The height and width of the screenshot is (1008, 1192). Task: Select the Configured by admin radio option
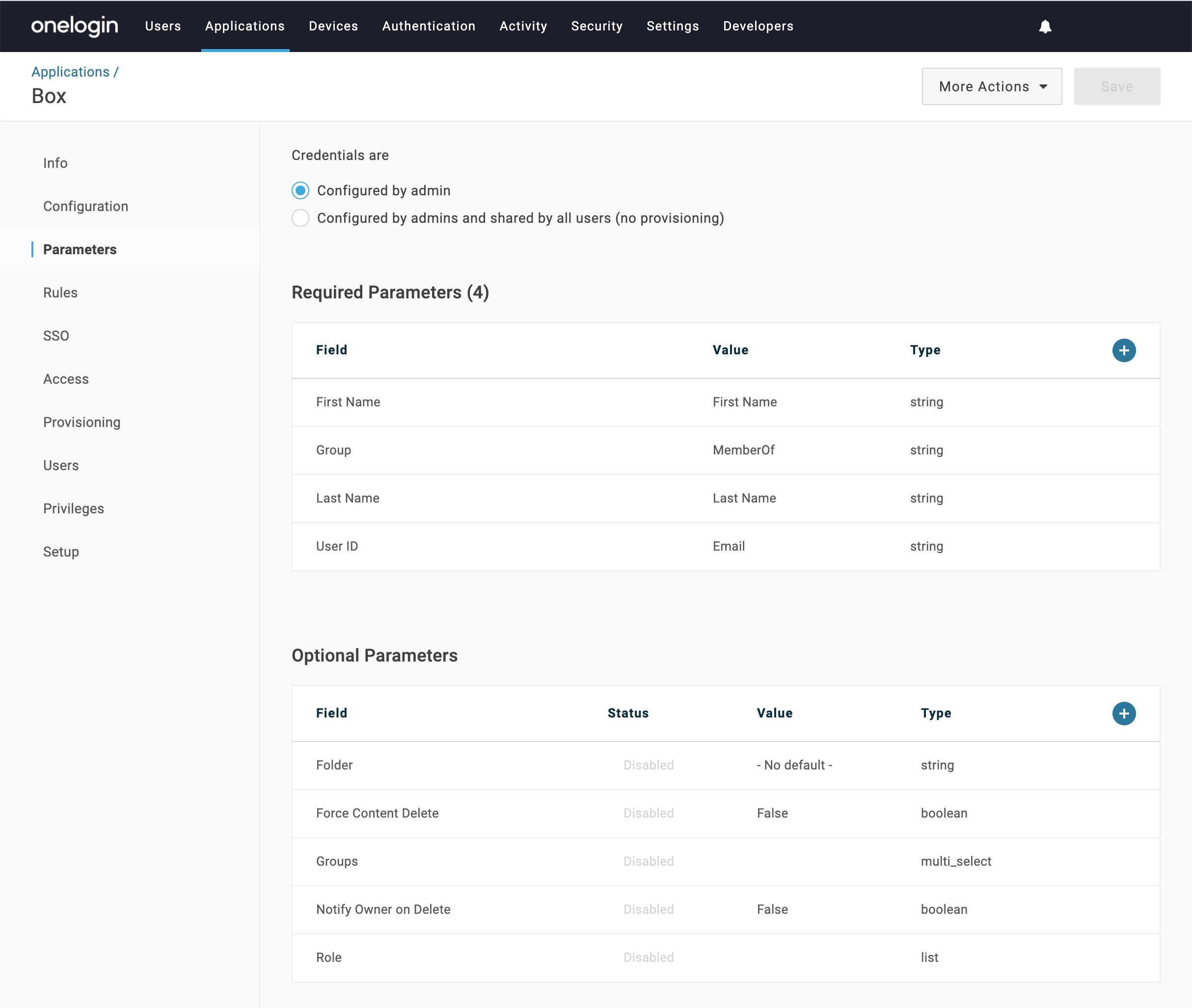click(300, 190)
